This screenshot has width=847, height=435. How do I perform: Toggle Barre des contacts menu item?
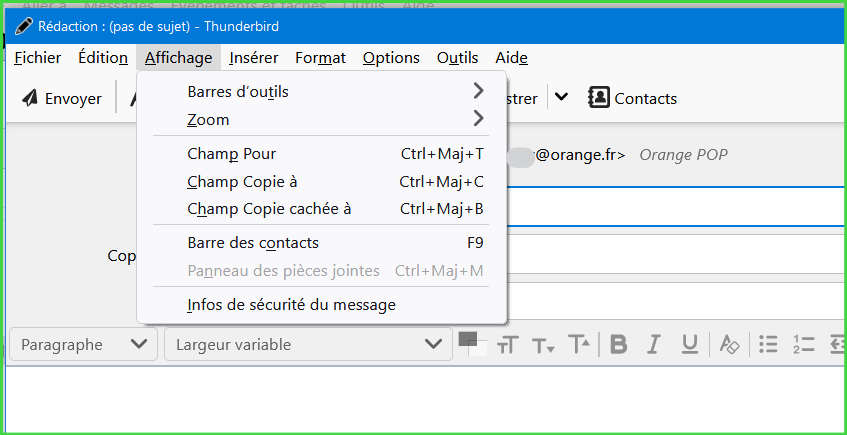pyautogui.click(x=253, y=243)
